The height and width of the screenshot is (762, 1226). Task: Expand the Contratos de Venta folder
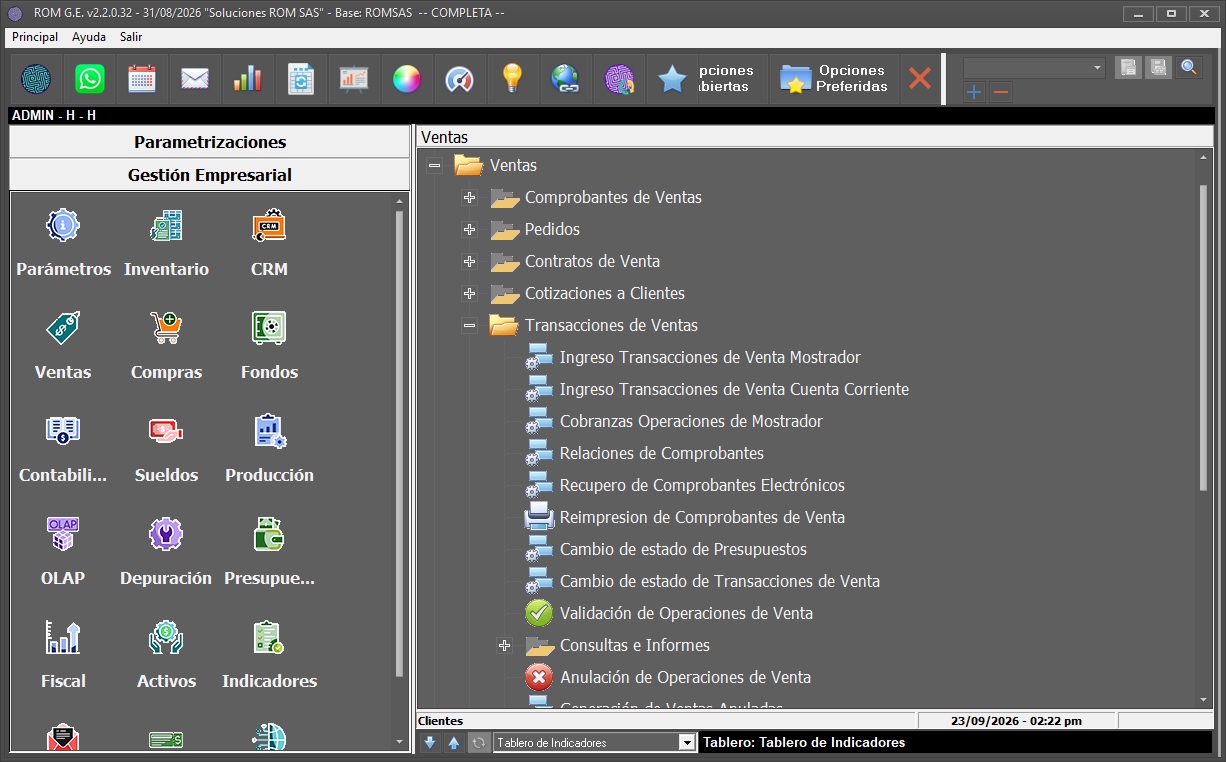tap(469, 262)
